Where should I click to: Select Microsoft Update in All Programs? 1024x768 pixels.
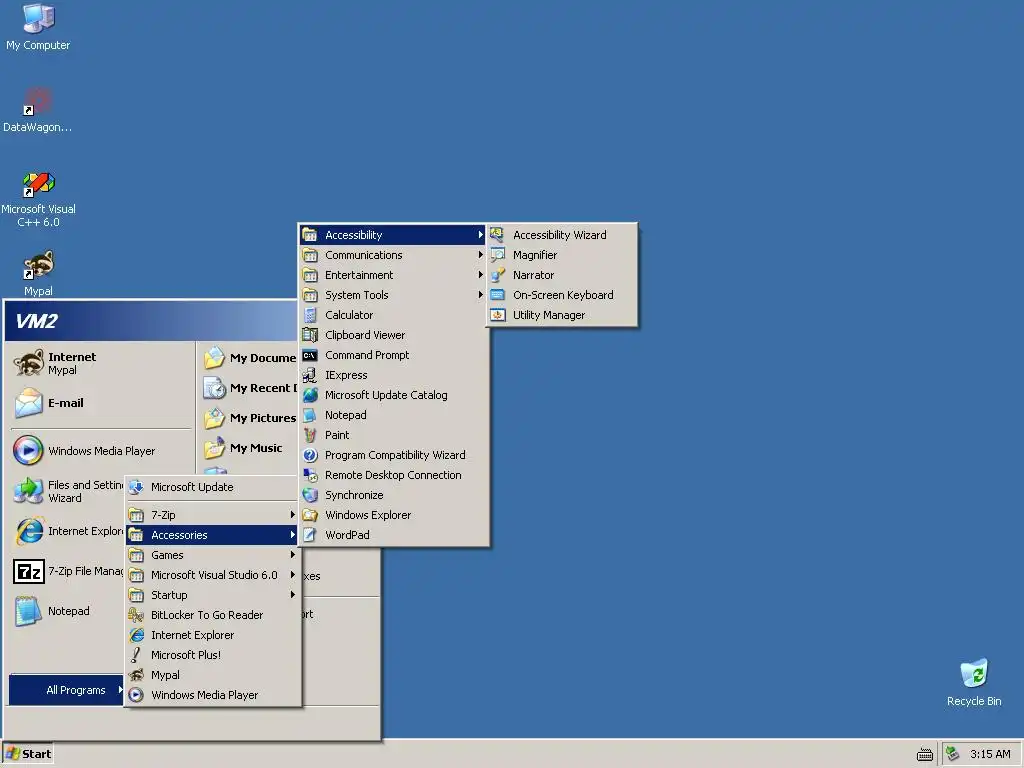tap(213, 487)
